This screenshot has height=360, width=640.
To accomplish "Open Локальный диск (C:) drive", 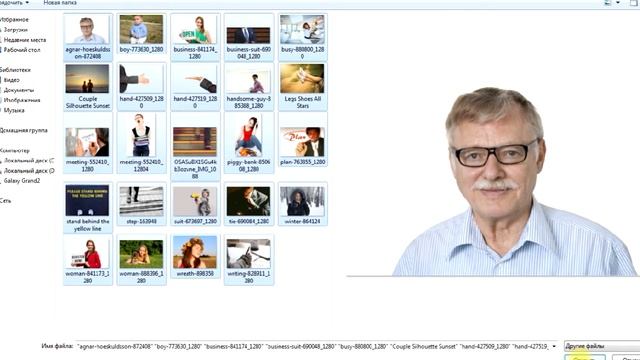I will pyautogui.click(x=29, y=160).
